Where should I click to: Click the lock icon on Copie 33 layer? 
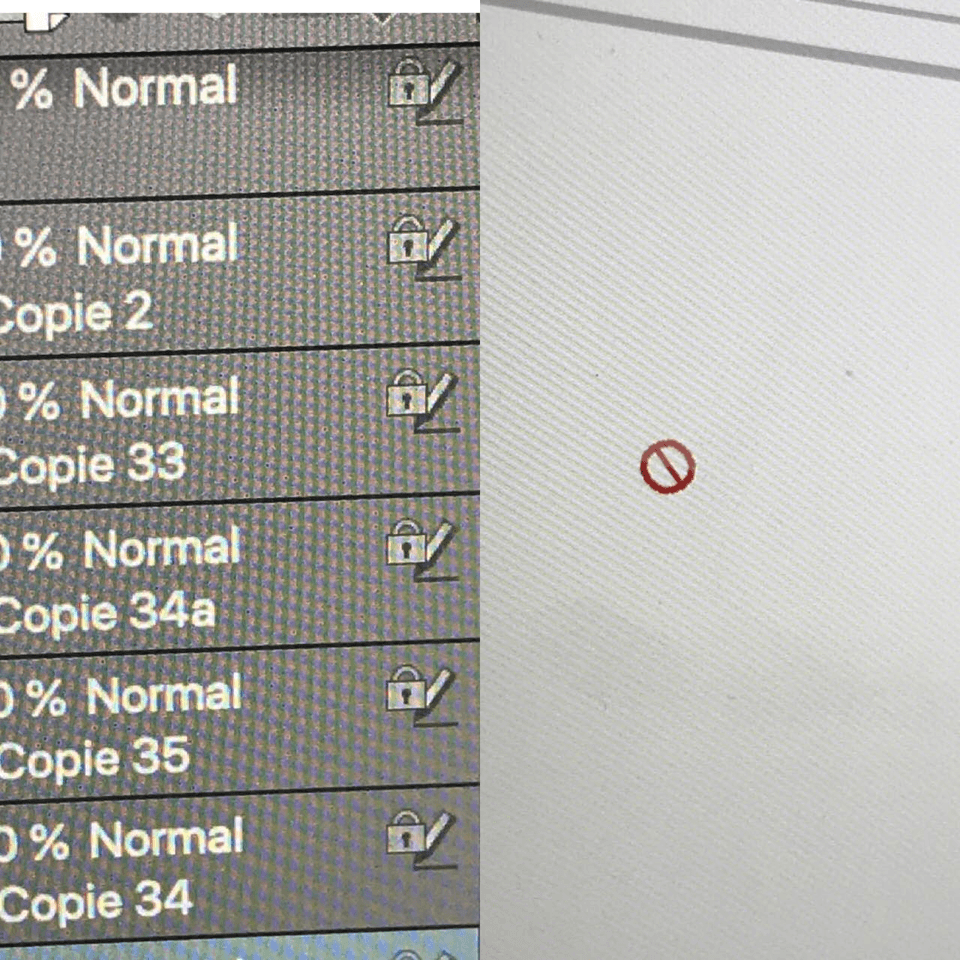point(406,393)
